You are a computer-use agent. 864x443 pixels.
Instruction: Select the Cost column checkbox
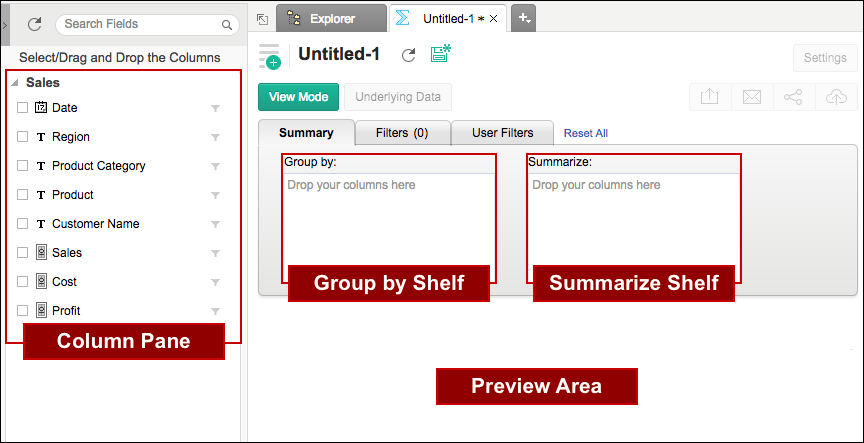[x=22, y=282]
